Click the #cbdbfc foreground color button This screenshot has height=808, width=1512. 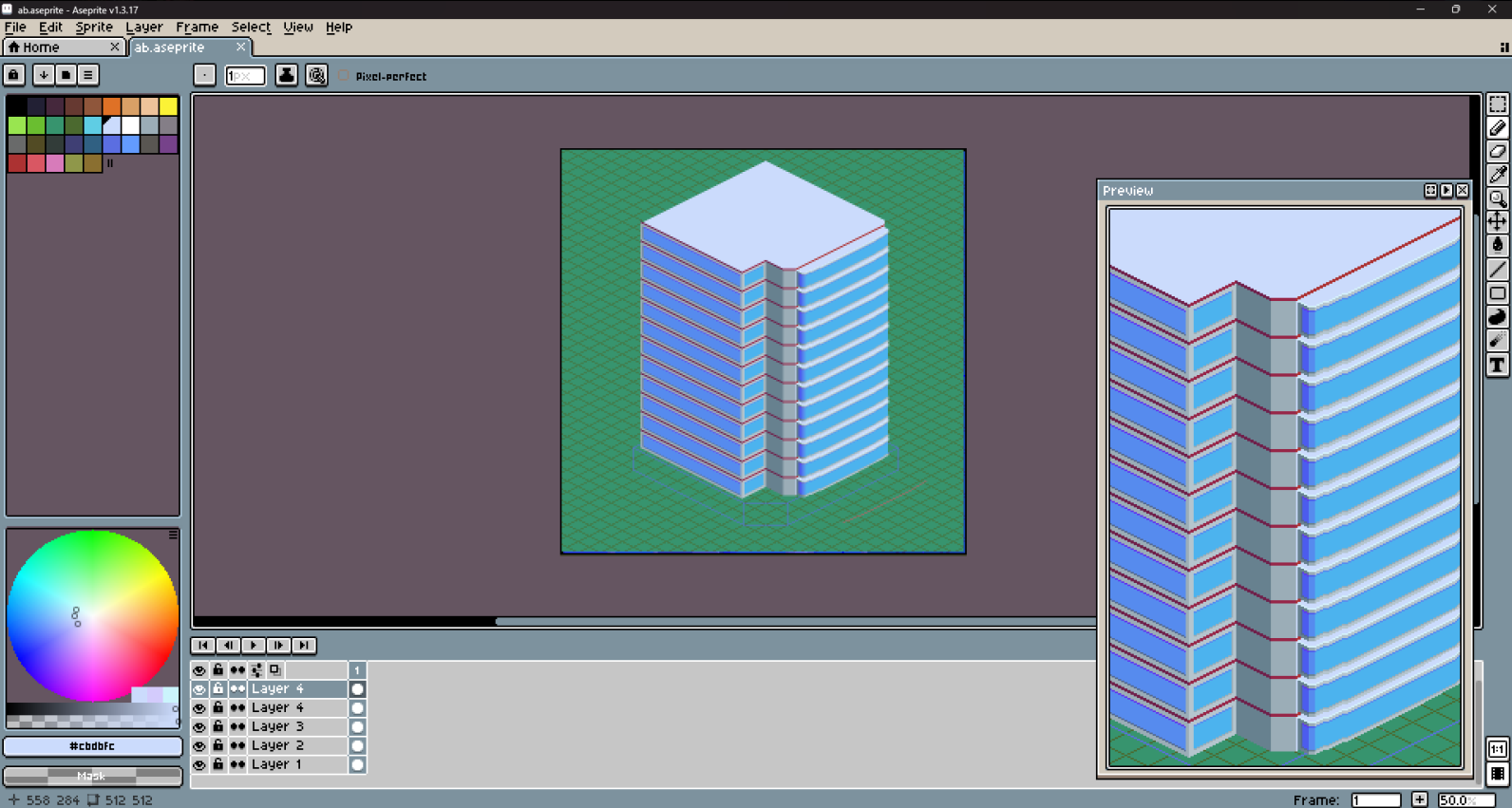(x=92, y=746)
